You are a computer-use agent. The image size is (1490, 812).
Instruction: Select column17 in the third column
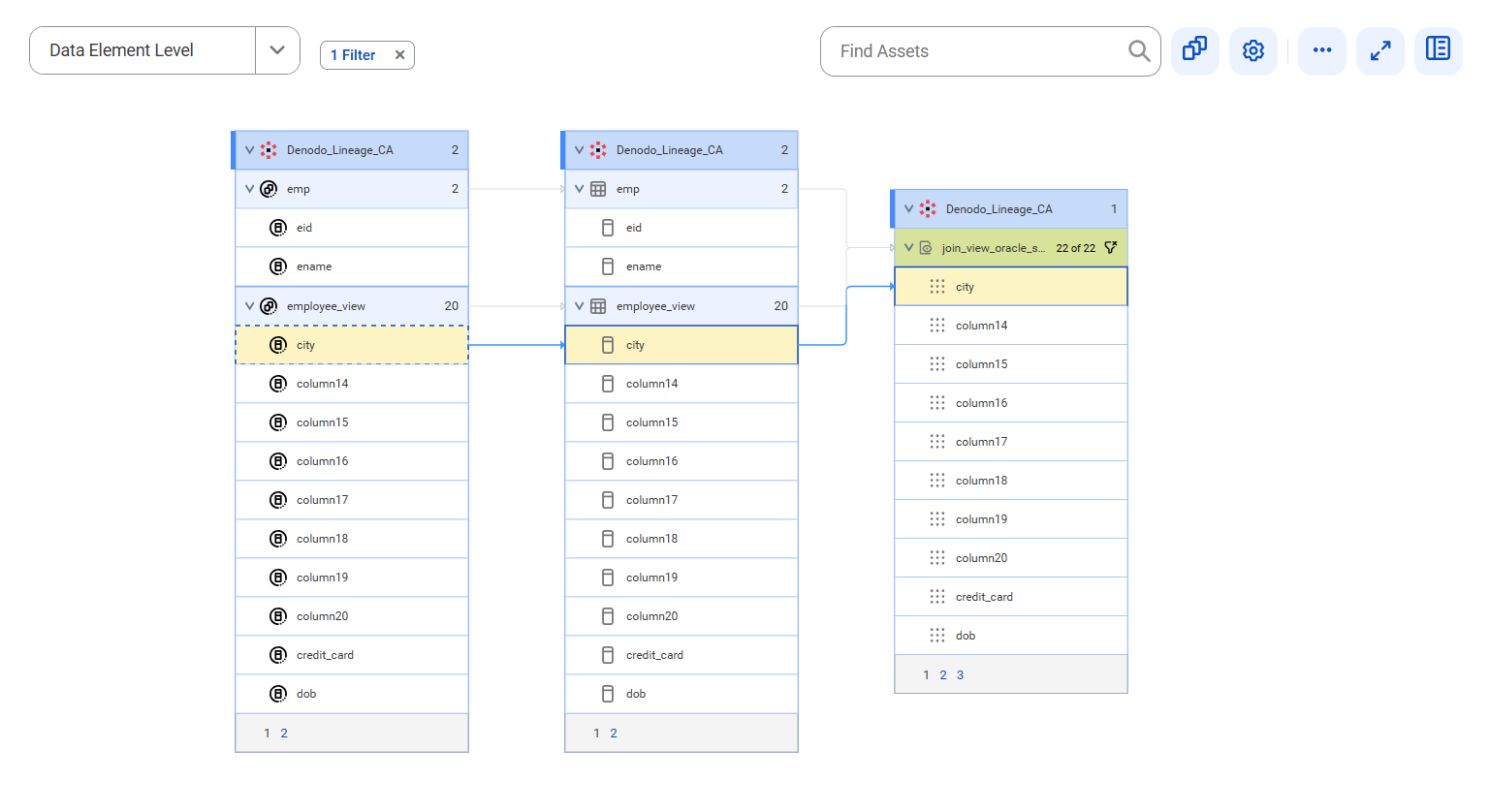[1011, 442]
